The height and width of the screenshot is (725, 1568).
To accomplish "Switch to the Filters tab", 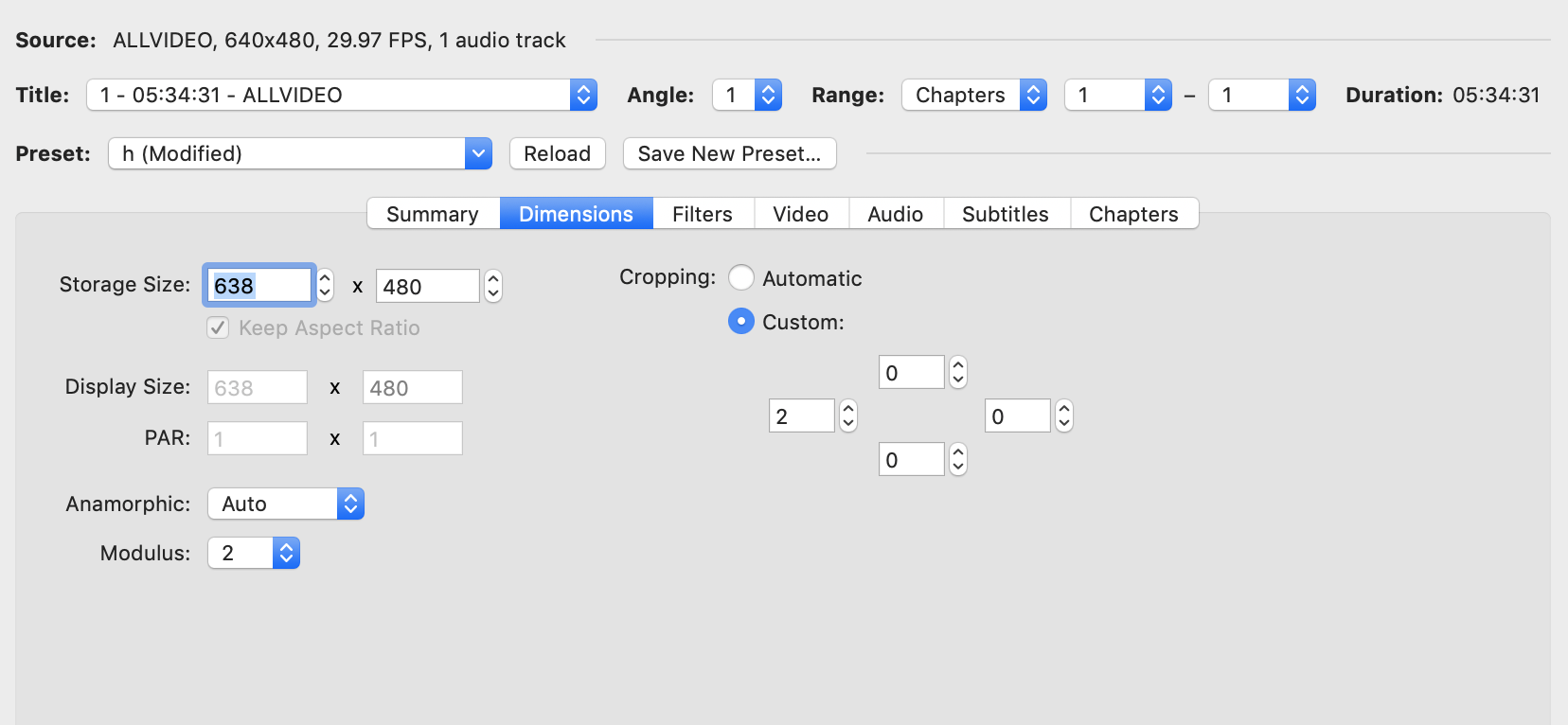I will pyautogui.click(x=702, y=214).
